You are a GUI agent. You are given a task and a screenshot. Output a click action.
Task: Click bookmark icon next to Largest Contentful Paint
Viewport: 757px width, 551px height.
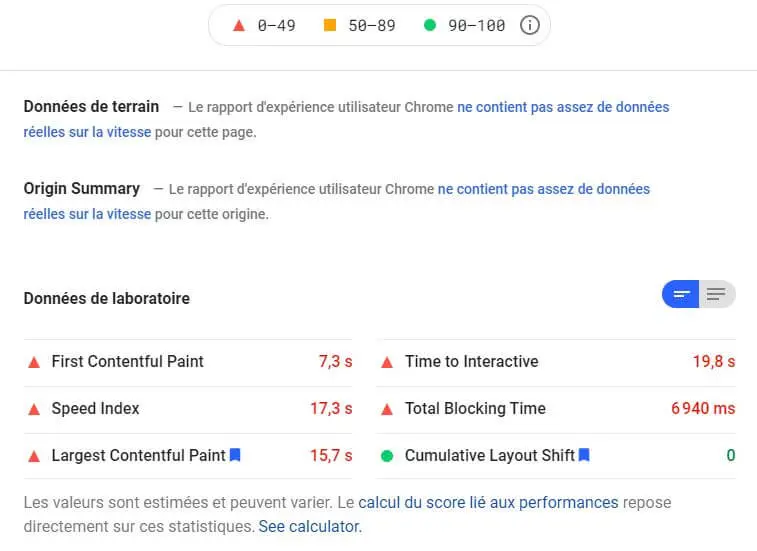pyautogui.click(x=235, y=455)
